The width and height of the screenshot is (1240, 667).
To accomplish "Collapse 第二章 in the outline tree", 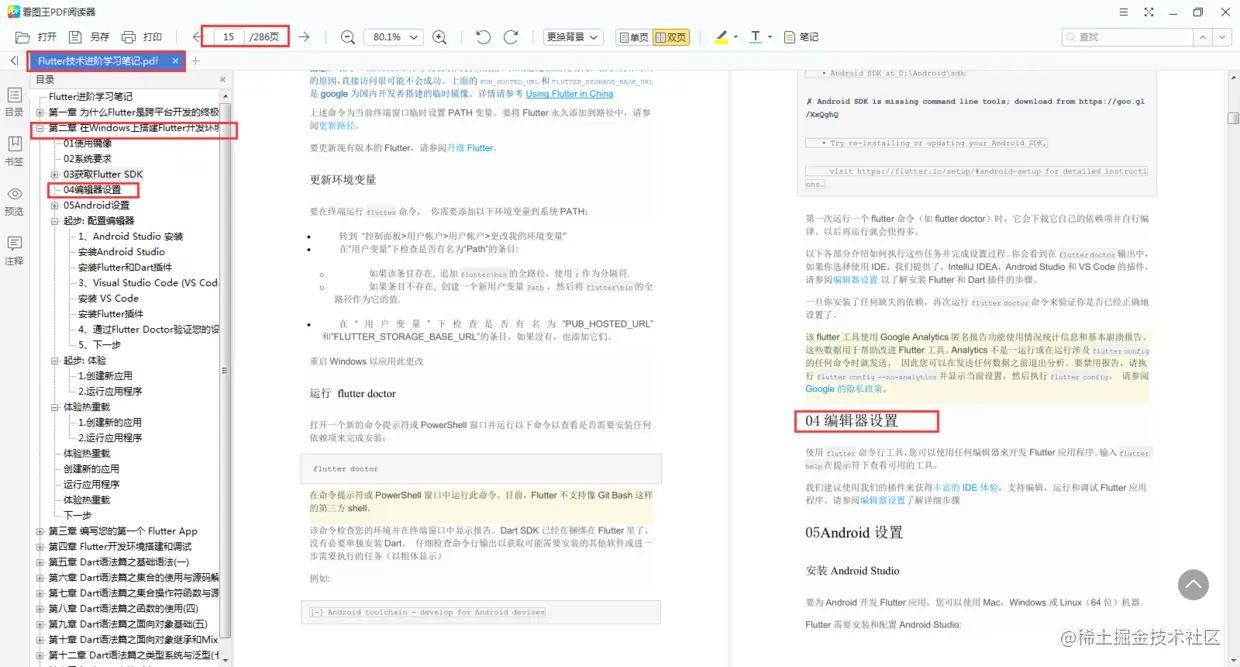I will (x=40, y=128).
